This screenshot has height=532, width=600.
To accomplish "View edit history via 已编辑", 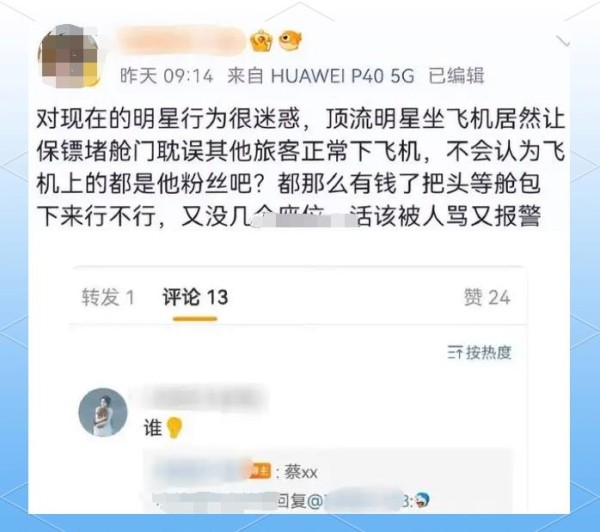I will pyautogui.click(x=456, y=76).
